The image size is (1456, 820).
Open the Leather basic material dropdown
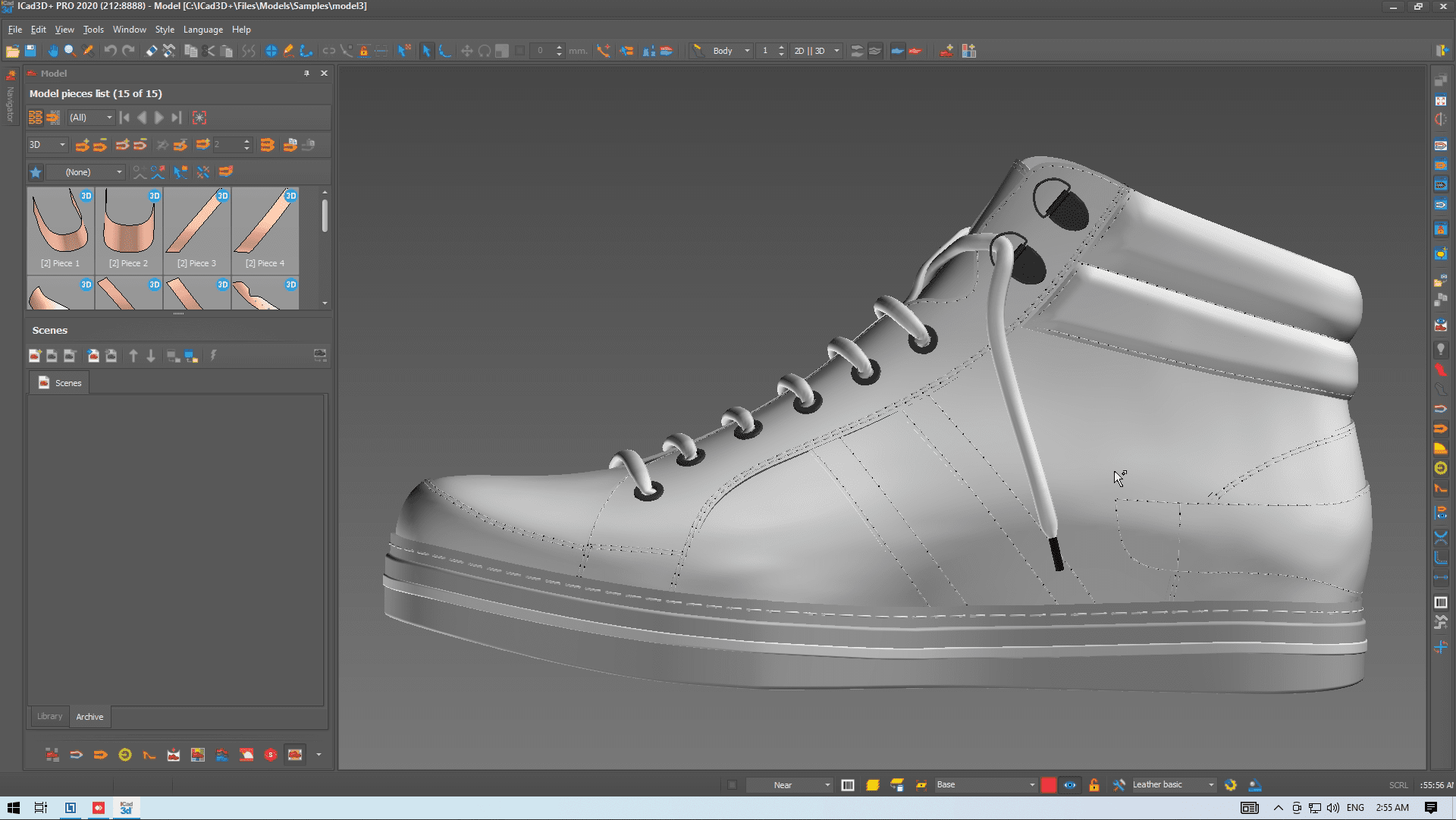coord(1210,785)
